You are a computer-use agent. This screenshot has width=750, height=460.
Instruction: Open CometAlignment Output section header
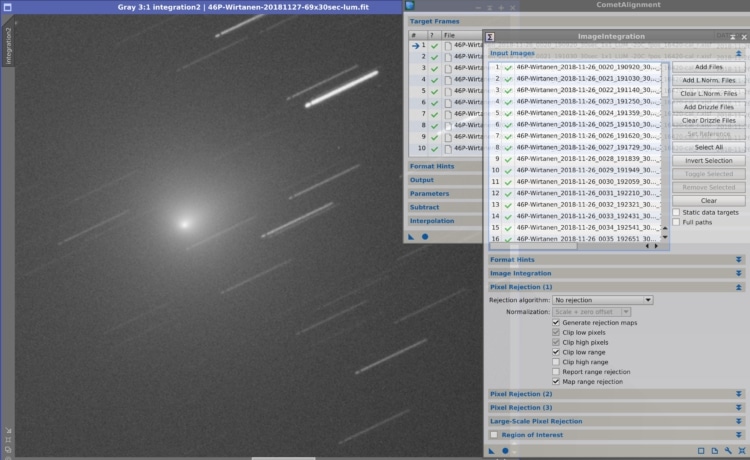click(x=421, y=180)
